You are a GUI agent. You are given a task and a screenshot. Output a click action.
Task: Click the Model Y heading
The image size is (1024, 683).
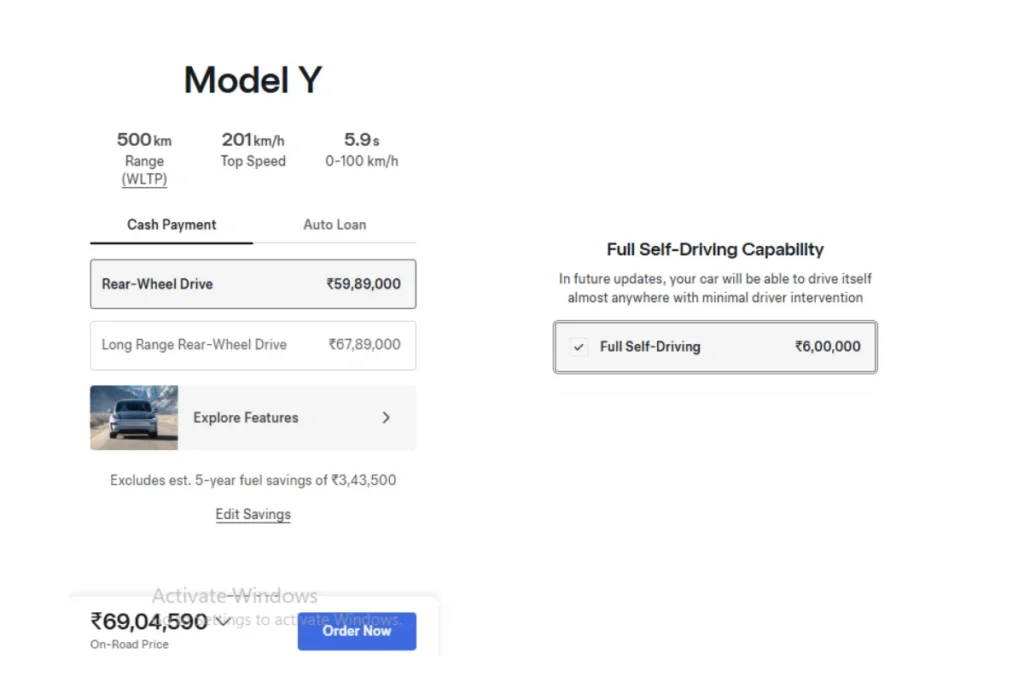[x=253, y=80]
